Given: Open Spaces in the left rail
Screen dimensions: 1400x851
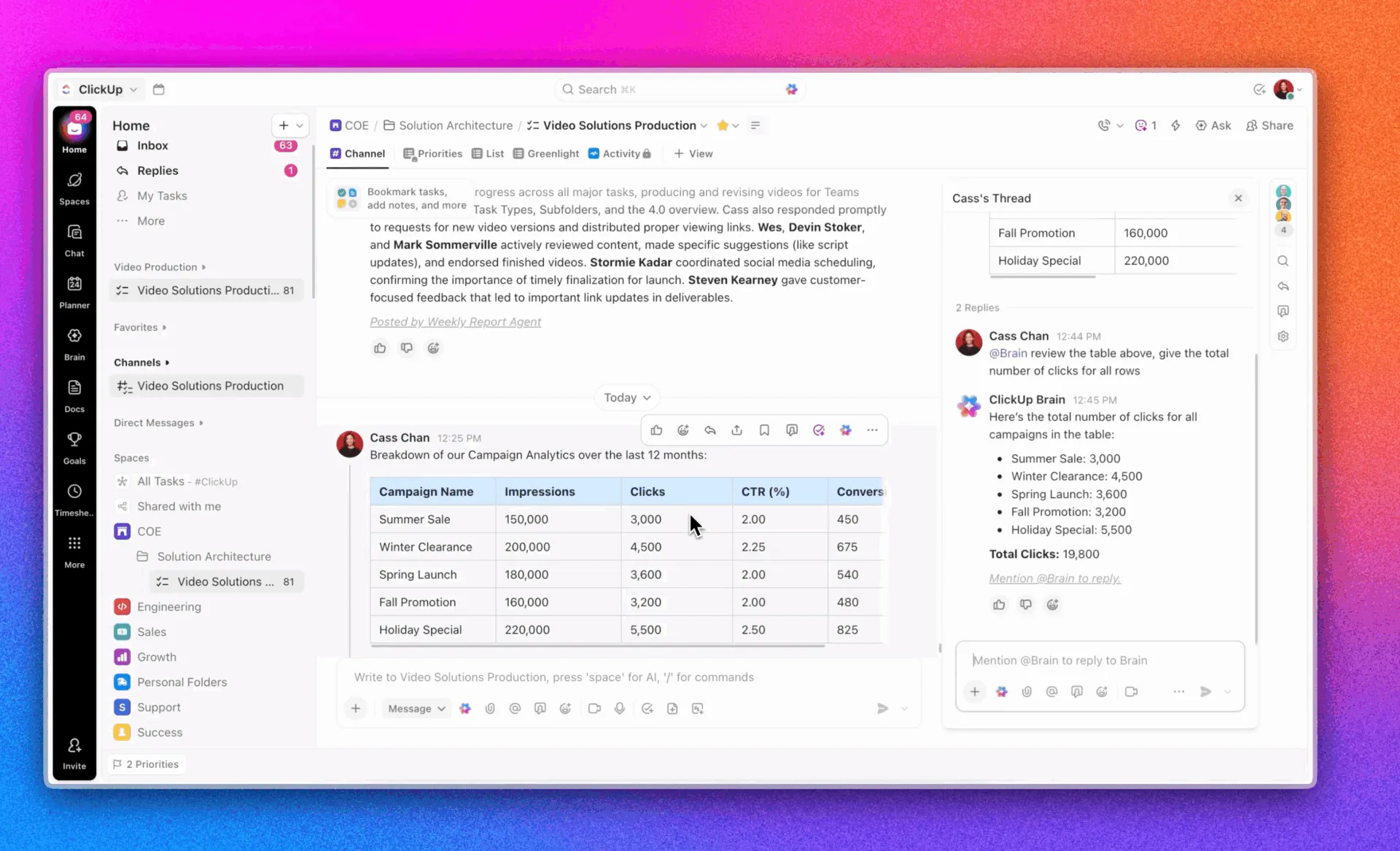Looking at the screenshot, I should (74, 188).
